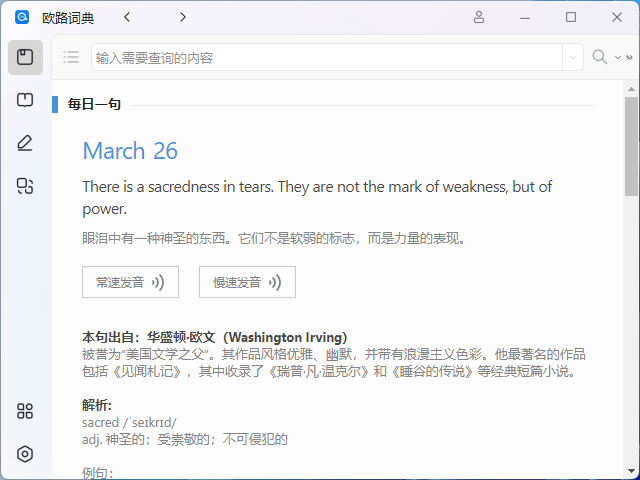Screen dimensions: 640x480
Task: Open the apps grid sidebar icon
Action: pyautogui.click(x=25, y=411)
